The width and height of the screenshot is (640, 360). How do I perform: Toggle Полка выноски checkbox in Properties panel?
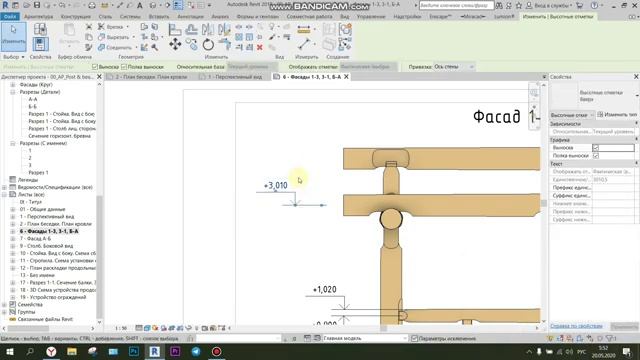click(596, 156)
